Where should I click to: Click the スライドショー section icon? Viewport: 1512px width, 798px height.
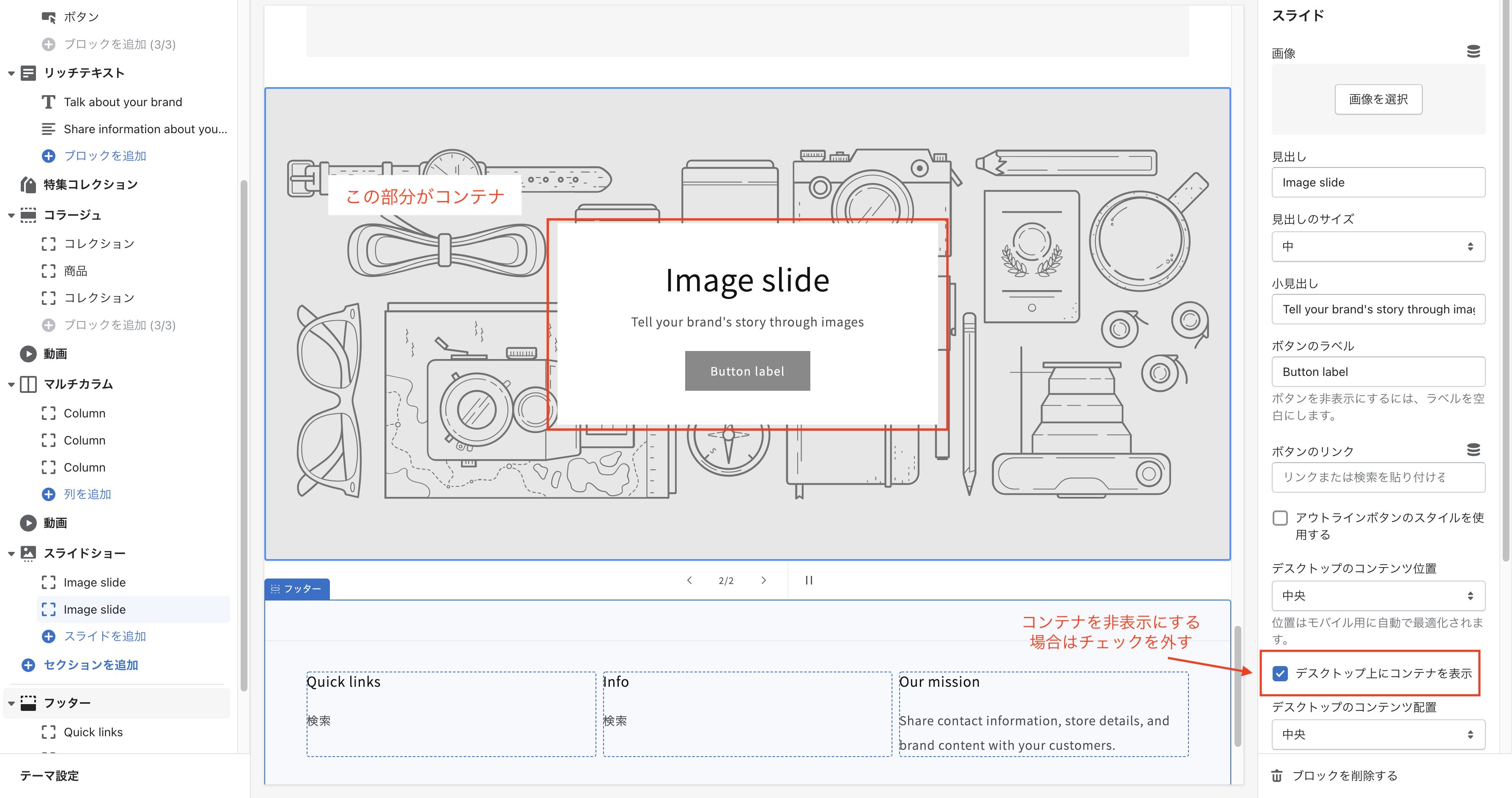tap(28, 553)
